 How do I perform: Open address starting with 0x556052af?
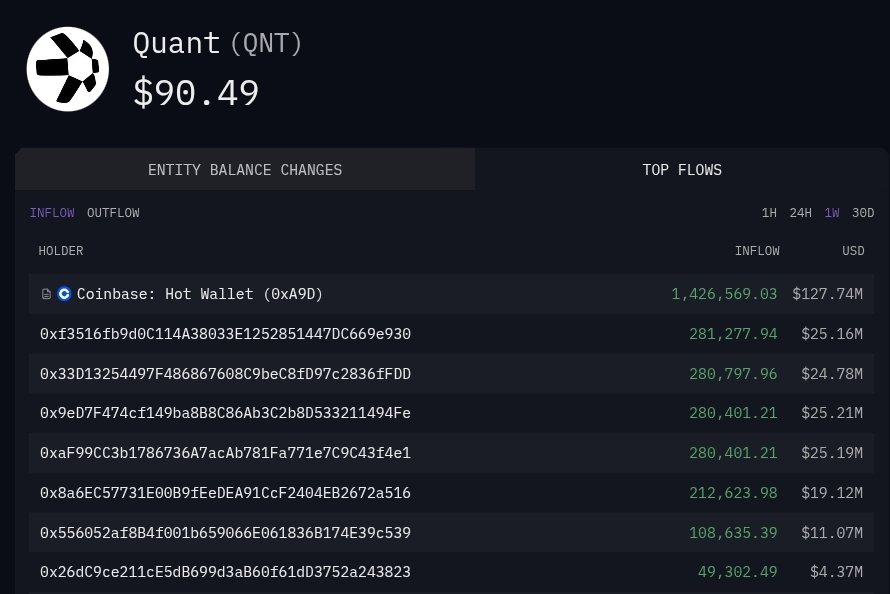[x=225, y=533]
